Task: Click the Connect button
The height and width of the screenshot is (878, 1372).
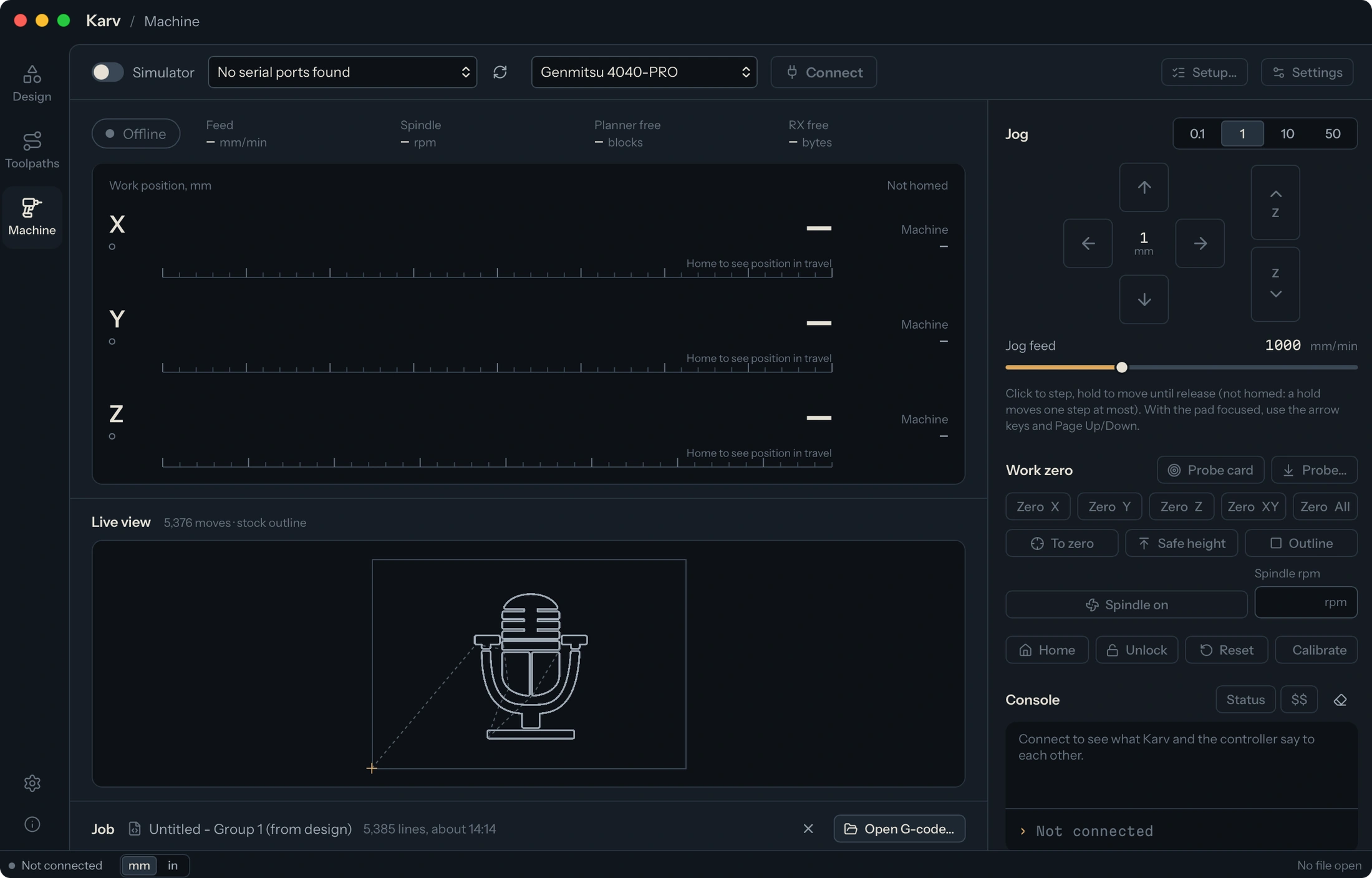Action: [x=824, y=72]
